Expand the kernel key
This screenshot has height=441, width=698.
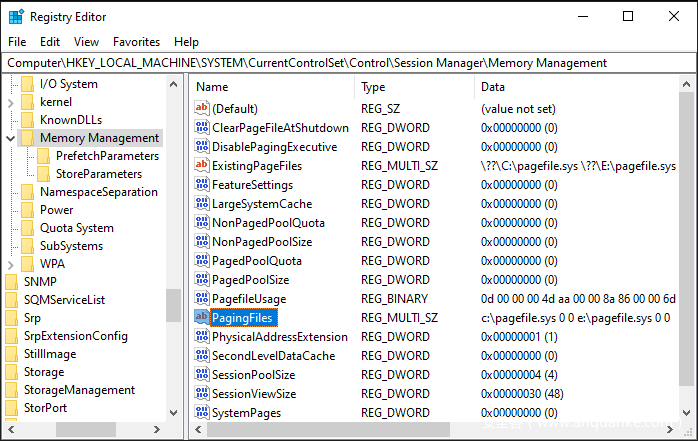(11, 102)
